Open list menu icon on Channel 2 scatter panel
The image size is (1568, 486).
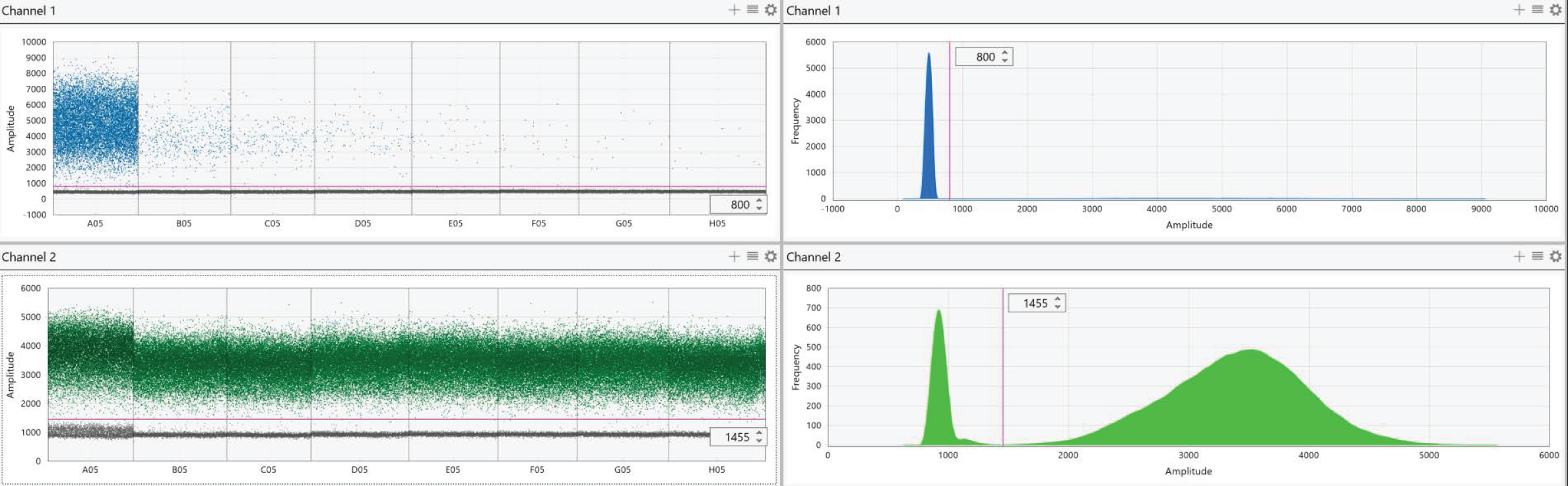tap(752, 256)
